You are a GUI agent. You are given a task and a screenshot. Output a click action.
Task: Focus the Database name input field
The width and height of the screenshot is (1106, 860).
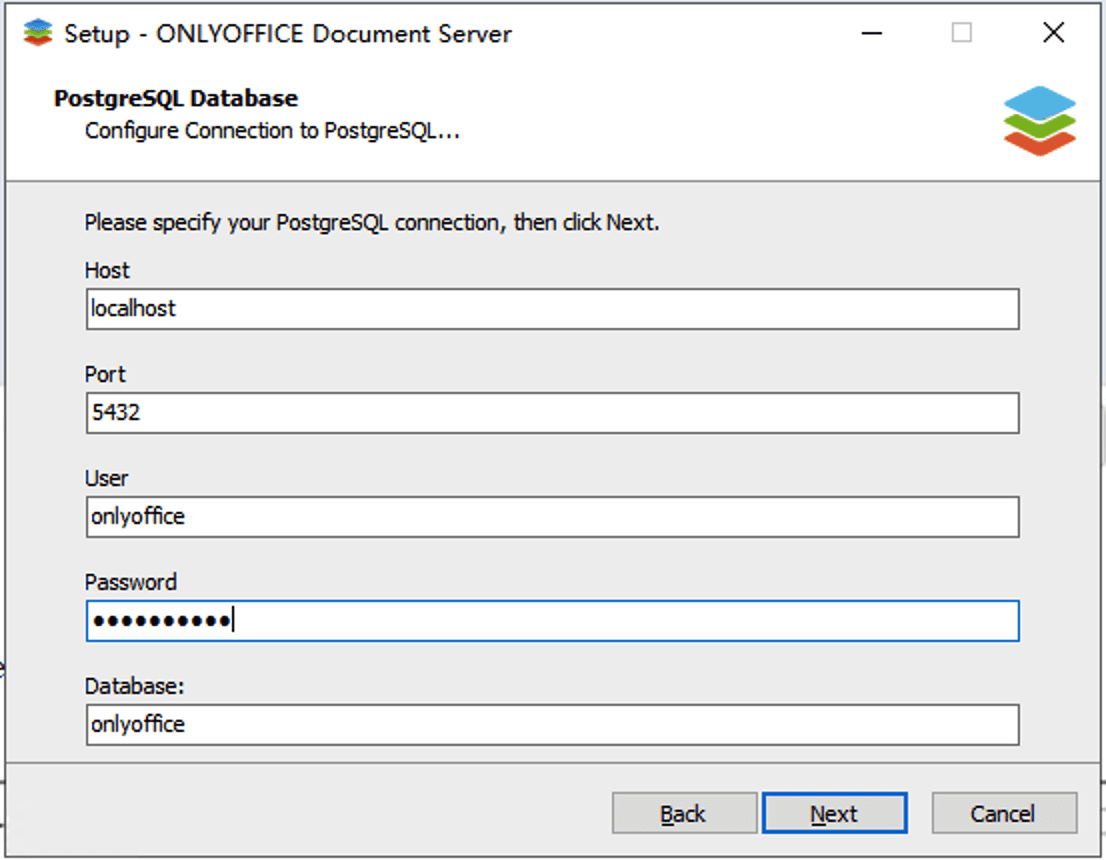[x=552, y=725]
